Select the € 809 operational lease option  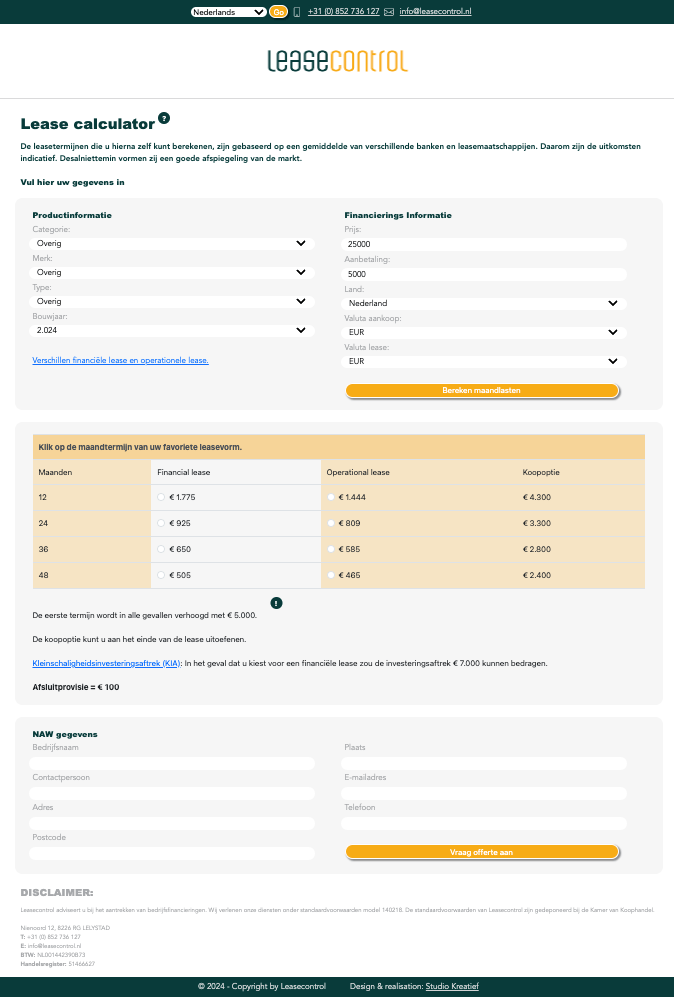tap(332, 523)
